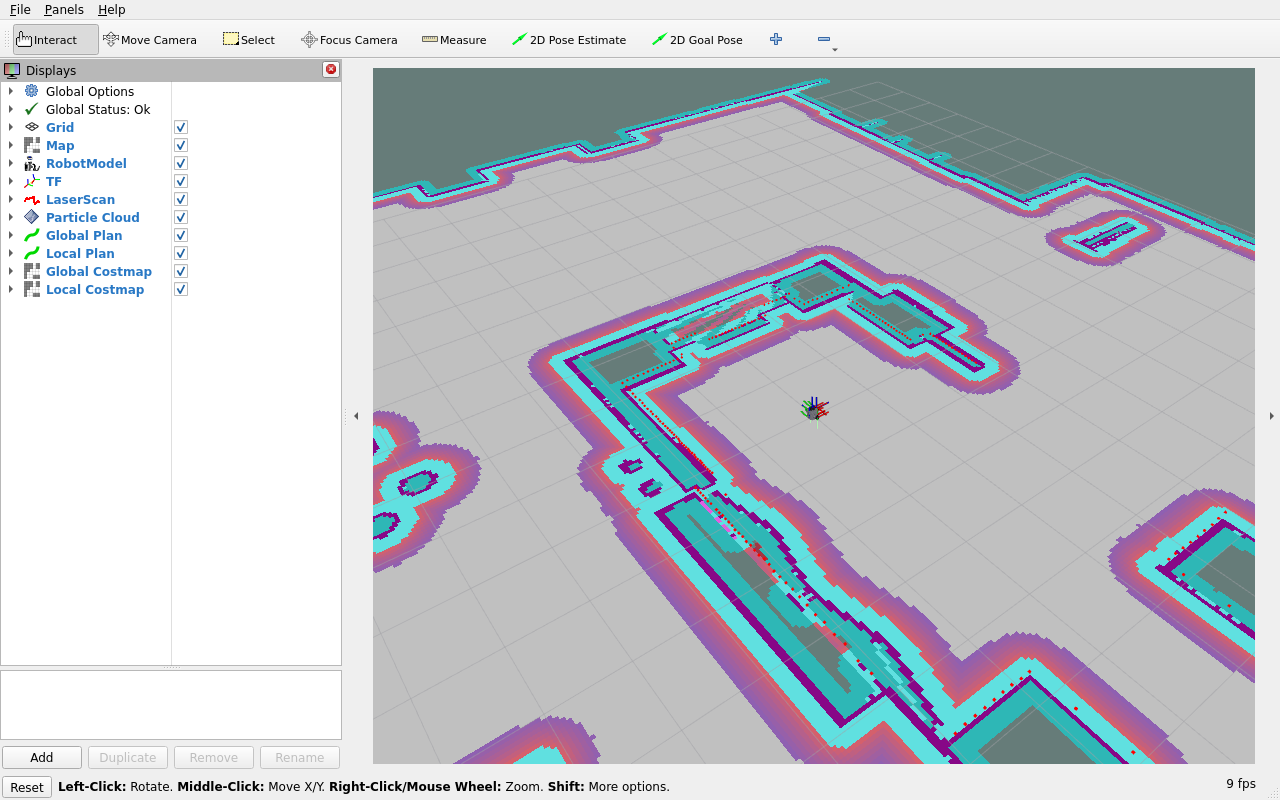Choose the Select tool
The height and width of the screenshot is (800, 1280).
tap(249, 40)
